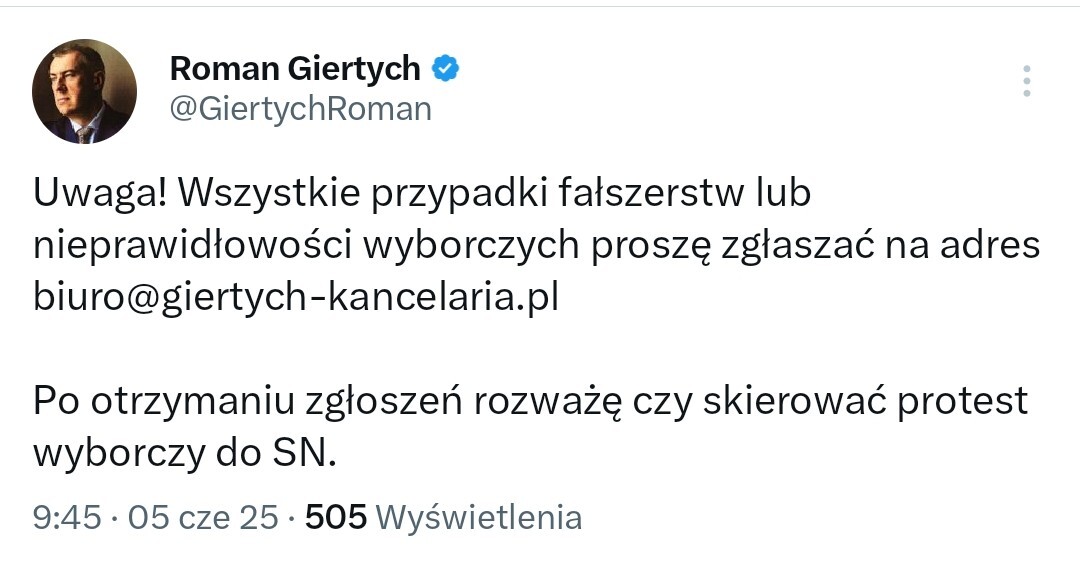This screenshot has width=1080, height=565.
Task: Click the display name Roman Giertych
Action: click(295, 68)
